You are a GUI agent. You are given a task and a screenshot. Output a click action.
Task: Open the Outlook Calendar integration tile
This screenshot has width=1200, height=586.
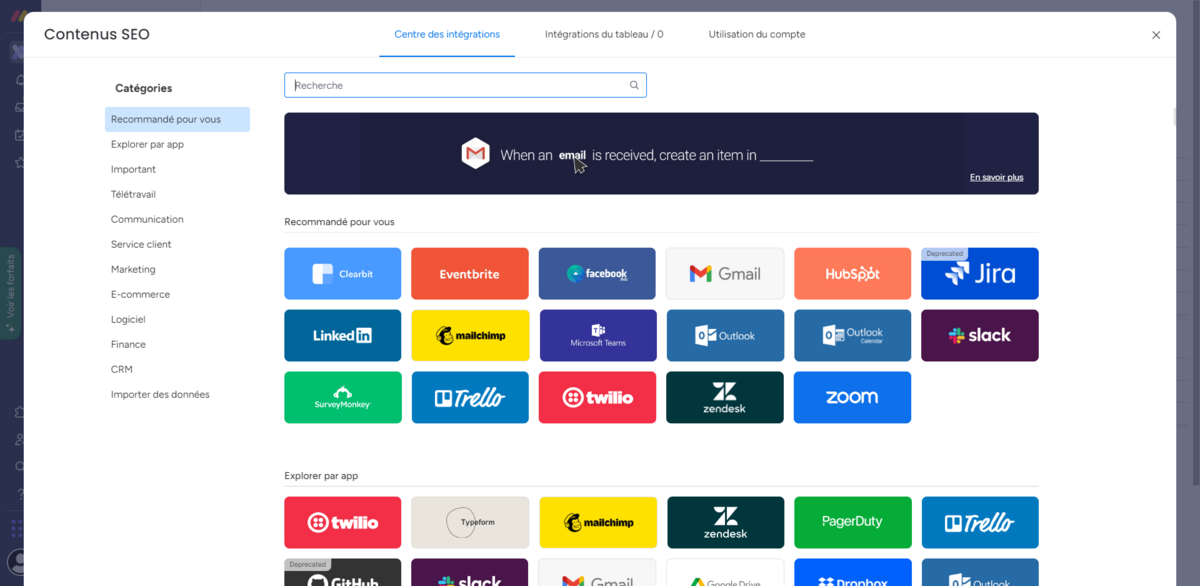point(852,335)
